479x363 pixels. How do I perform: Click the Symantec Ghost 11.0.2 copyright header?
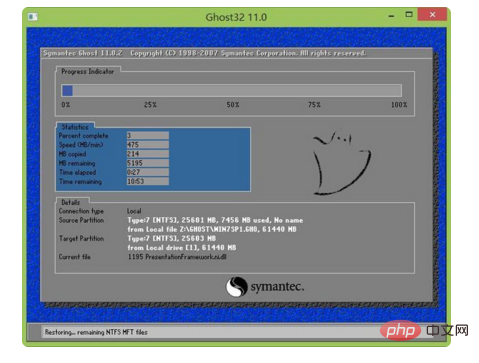tap(204, 53)
